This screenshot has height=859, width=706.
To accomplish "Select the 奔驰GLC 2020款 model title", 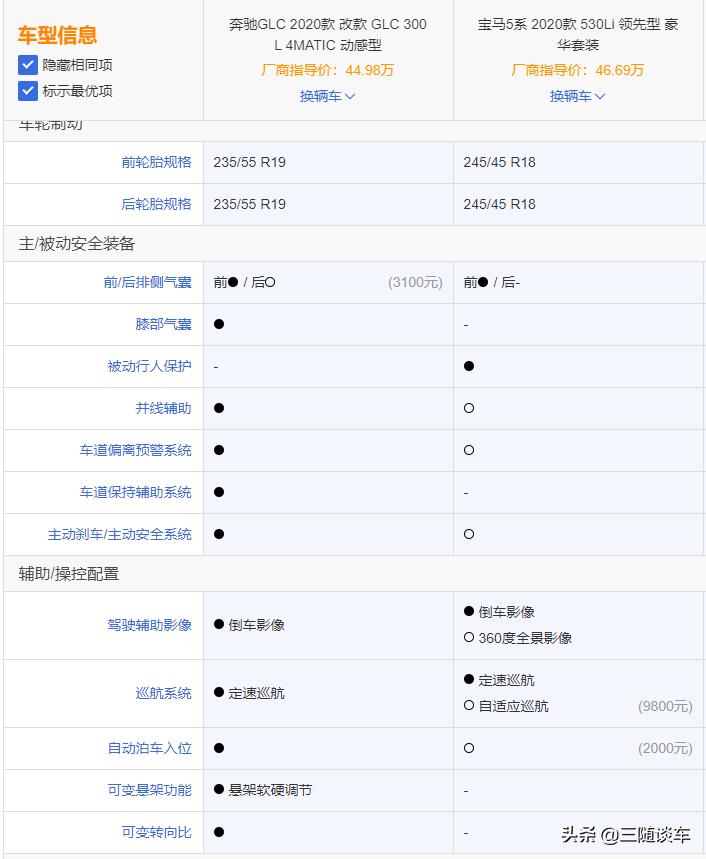I will [328, 35].
